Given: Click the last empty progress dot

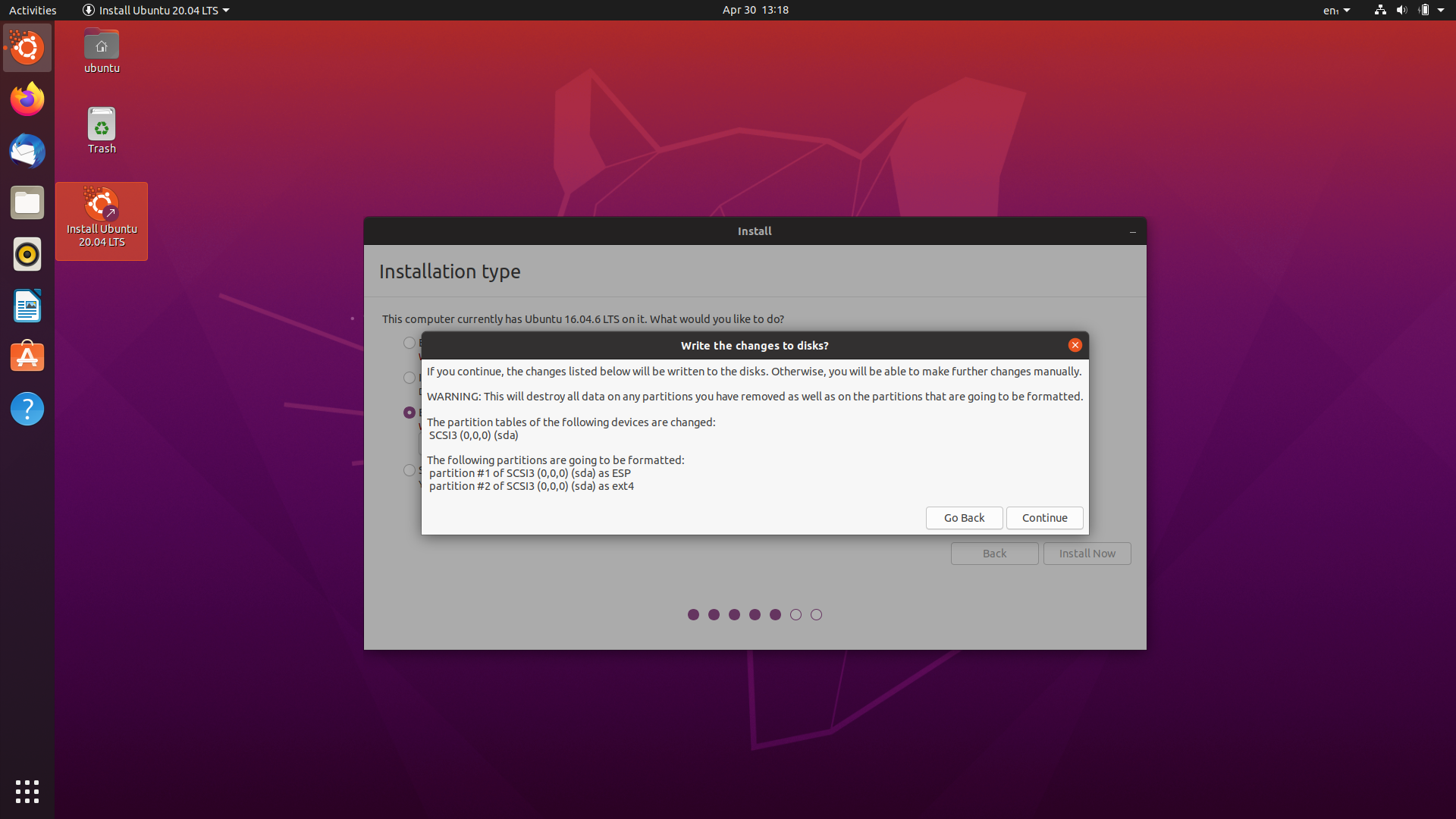Looking at the screenshot, I should [816, 615].
